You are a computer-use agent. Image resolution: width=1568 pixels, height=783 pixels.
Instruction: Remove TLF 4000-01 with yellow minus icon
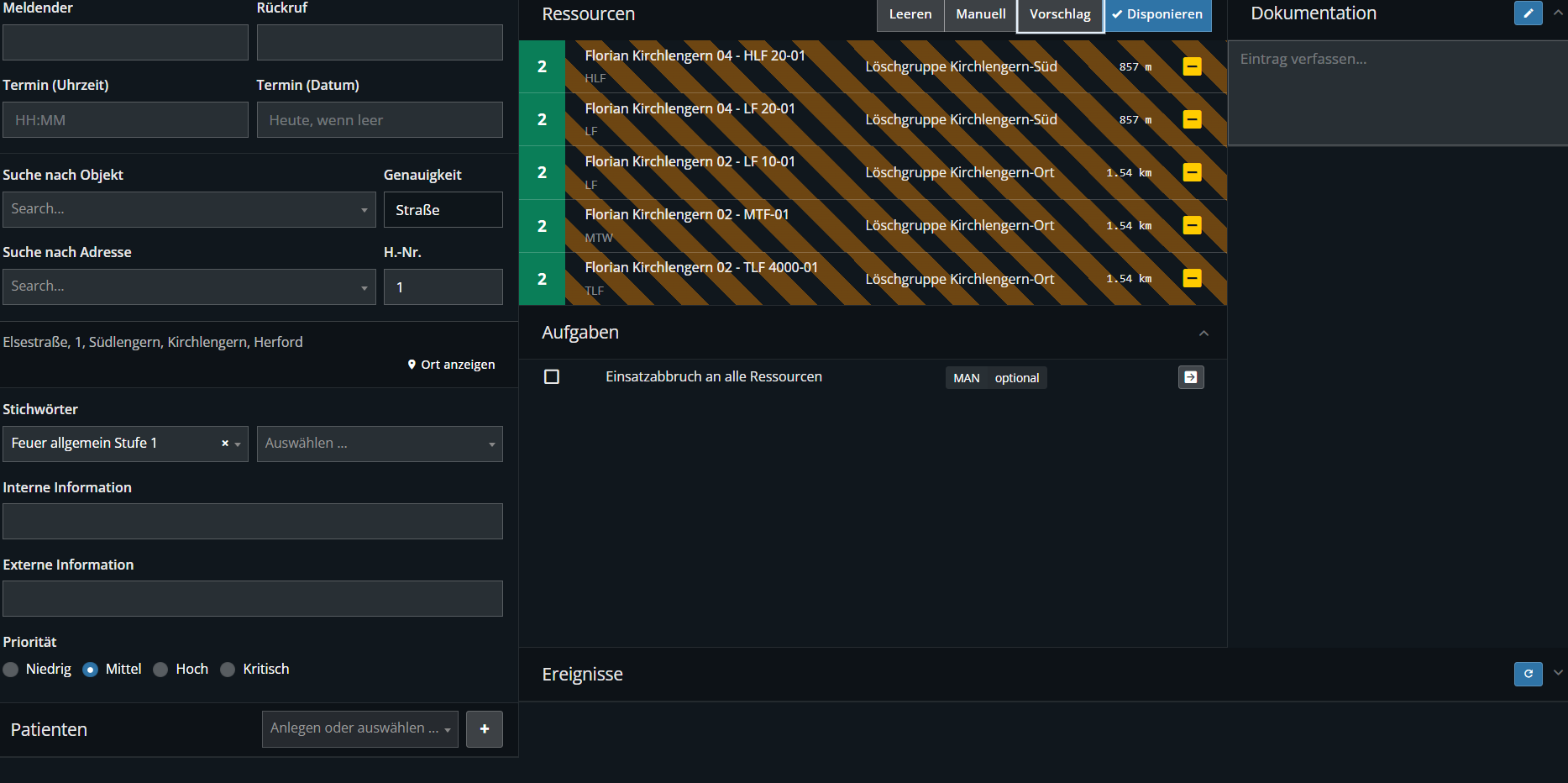tap(1192, 278)
